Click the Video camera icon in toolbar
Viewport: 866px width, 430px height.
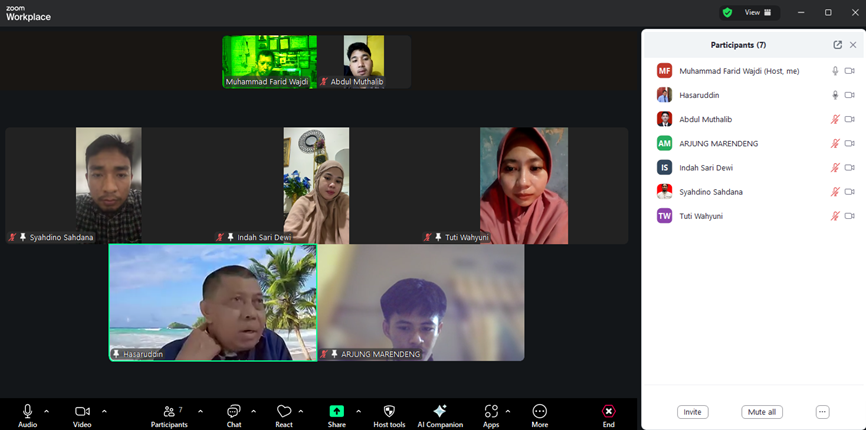82,411
